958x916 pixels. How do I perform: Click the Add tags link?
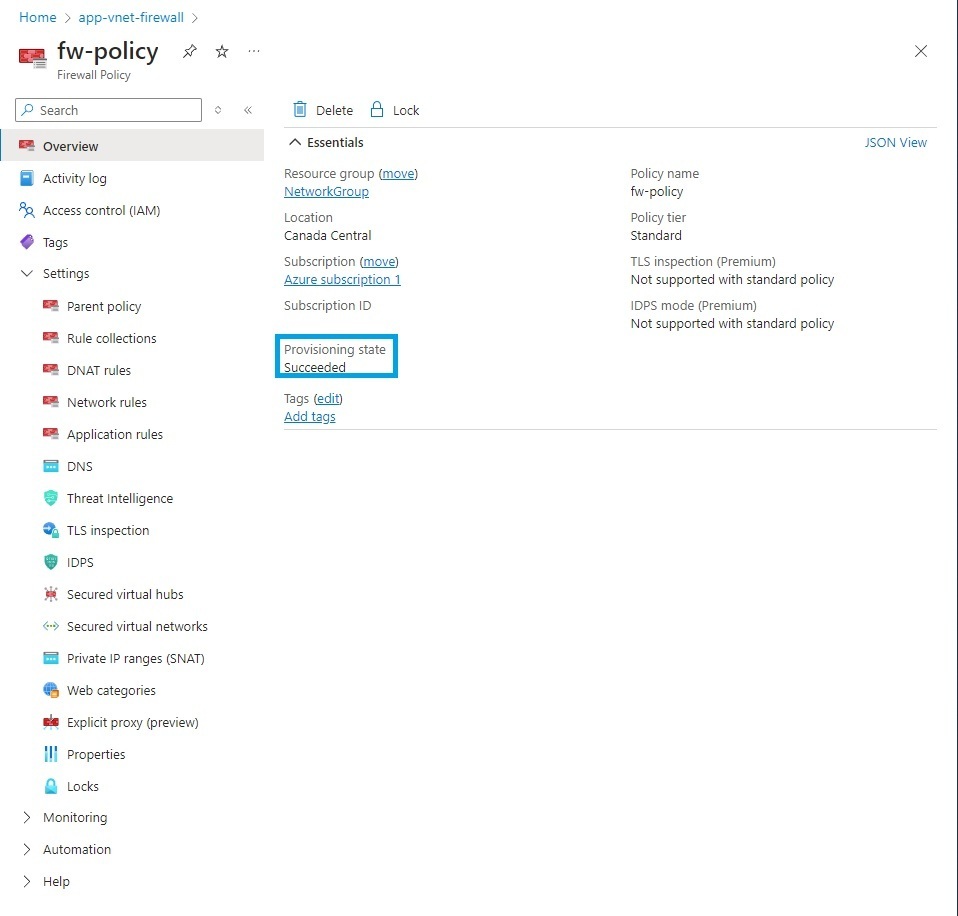coord(310,416)
